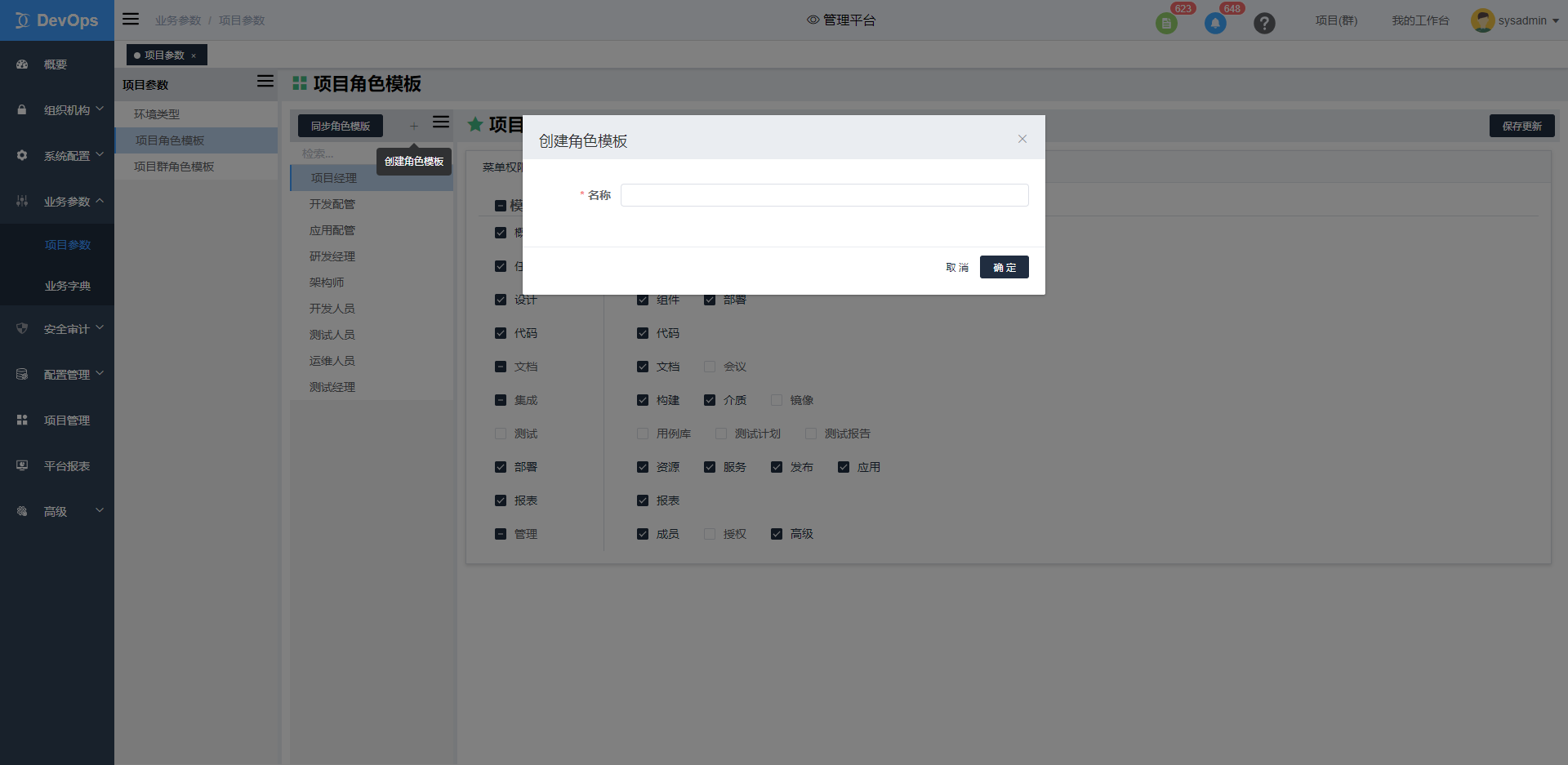Click the 业务参数 breadcrumb link
1568x765 pixels.
[x=178, y=20]
